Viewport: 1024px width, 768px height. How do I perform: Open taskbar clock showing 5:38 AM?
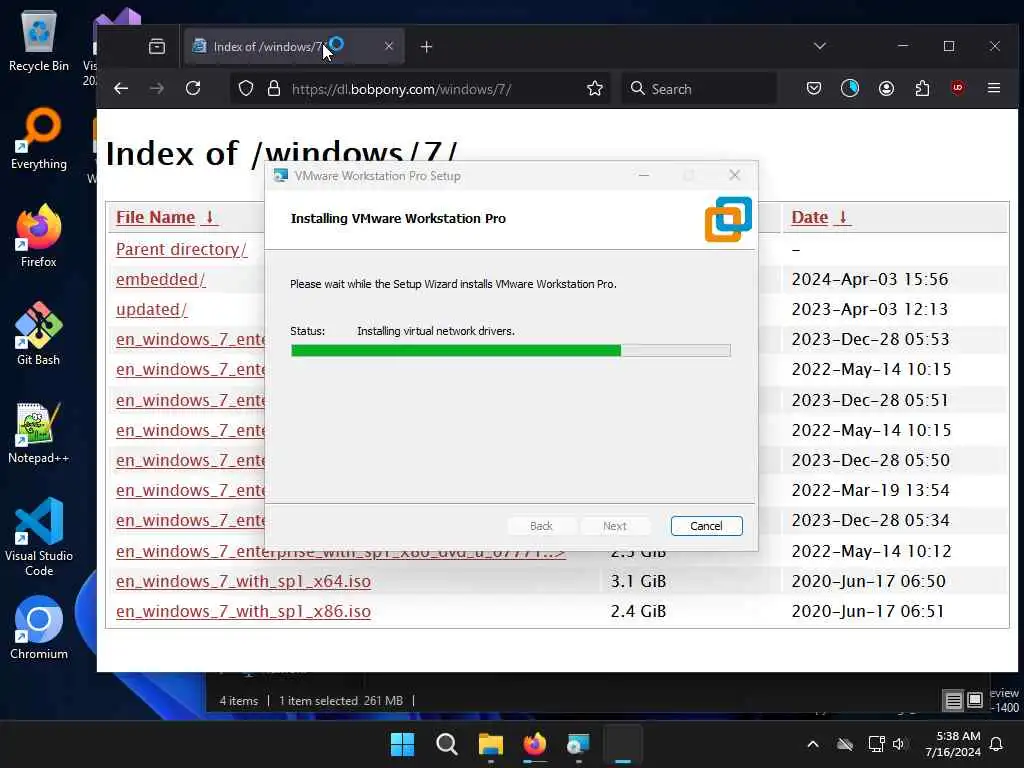(x=953, y=744)
